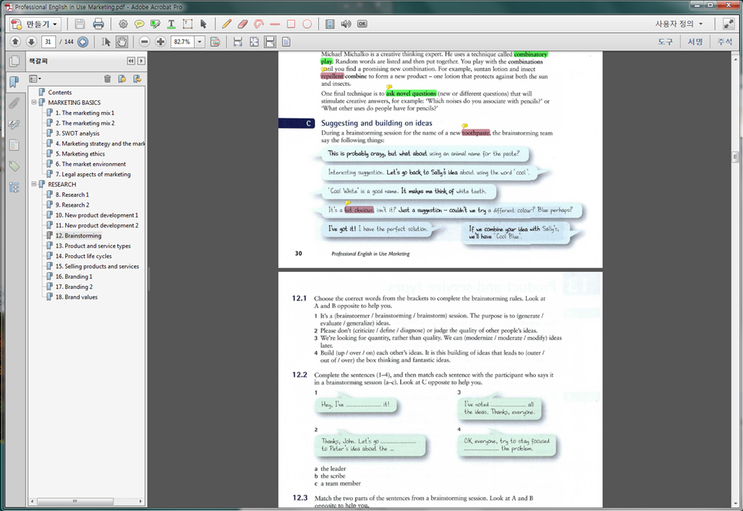
Task: Go to previous page with up arrow
Action: tap(15, 42)
